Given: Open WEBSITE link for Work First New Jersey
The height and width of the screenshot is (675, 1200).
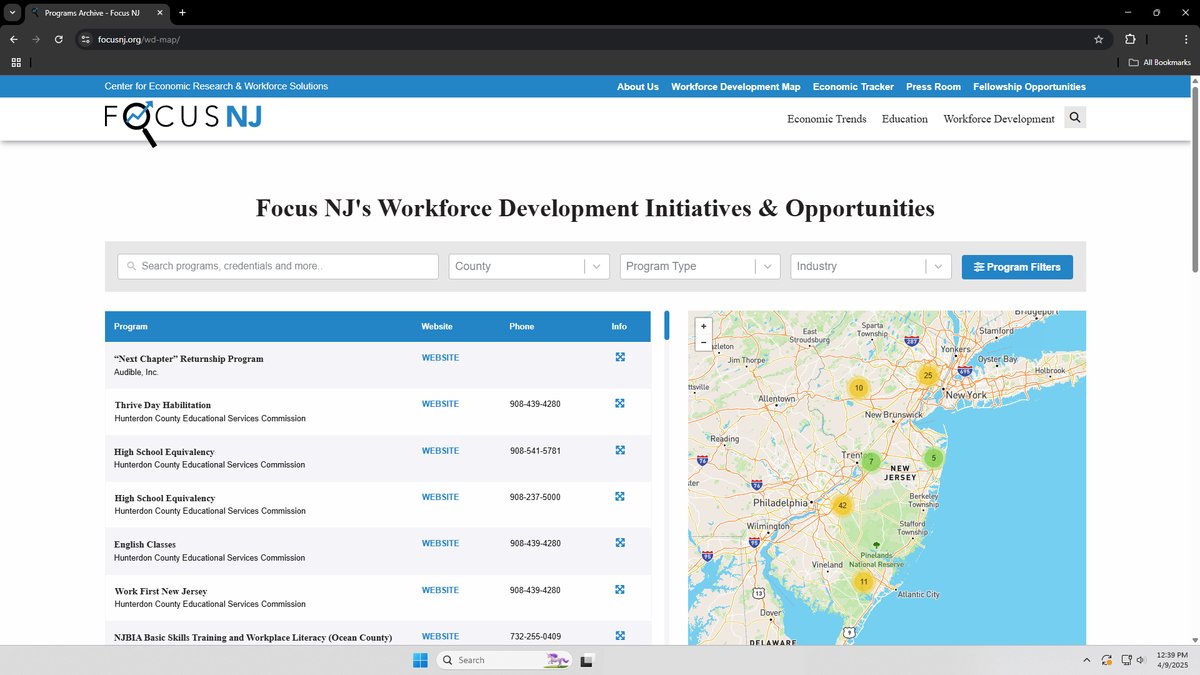Looking at the screenshot, I should coord(440,590).
